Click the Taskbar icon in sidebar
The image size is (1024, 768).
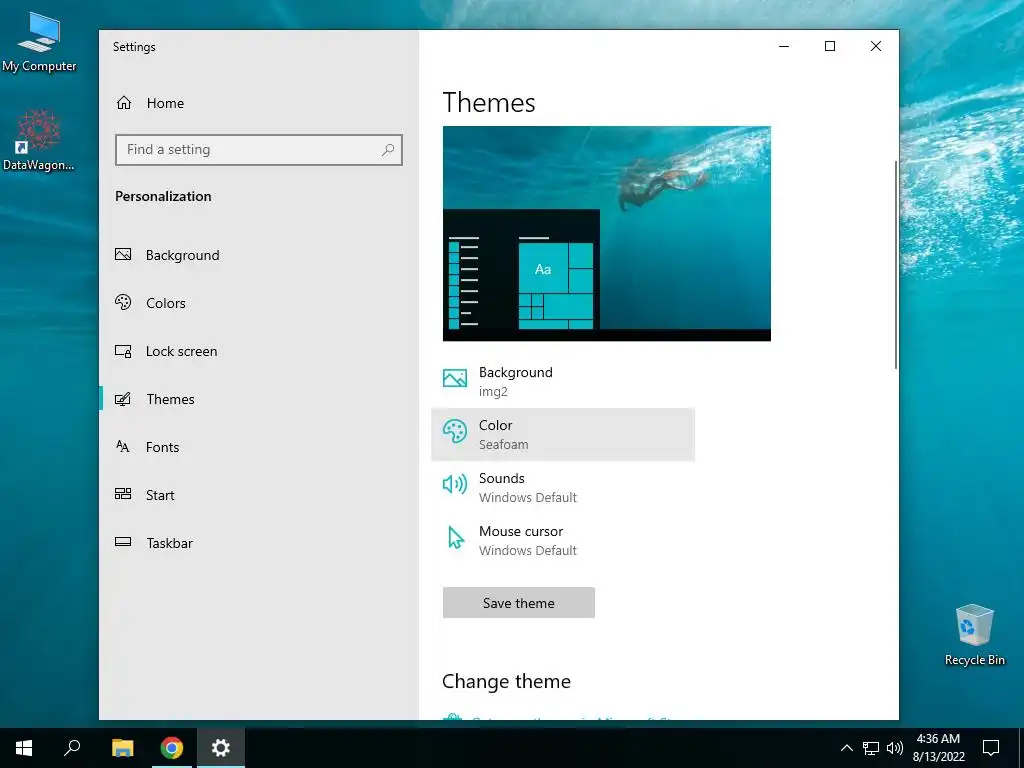pos(123,542)
